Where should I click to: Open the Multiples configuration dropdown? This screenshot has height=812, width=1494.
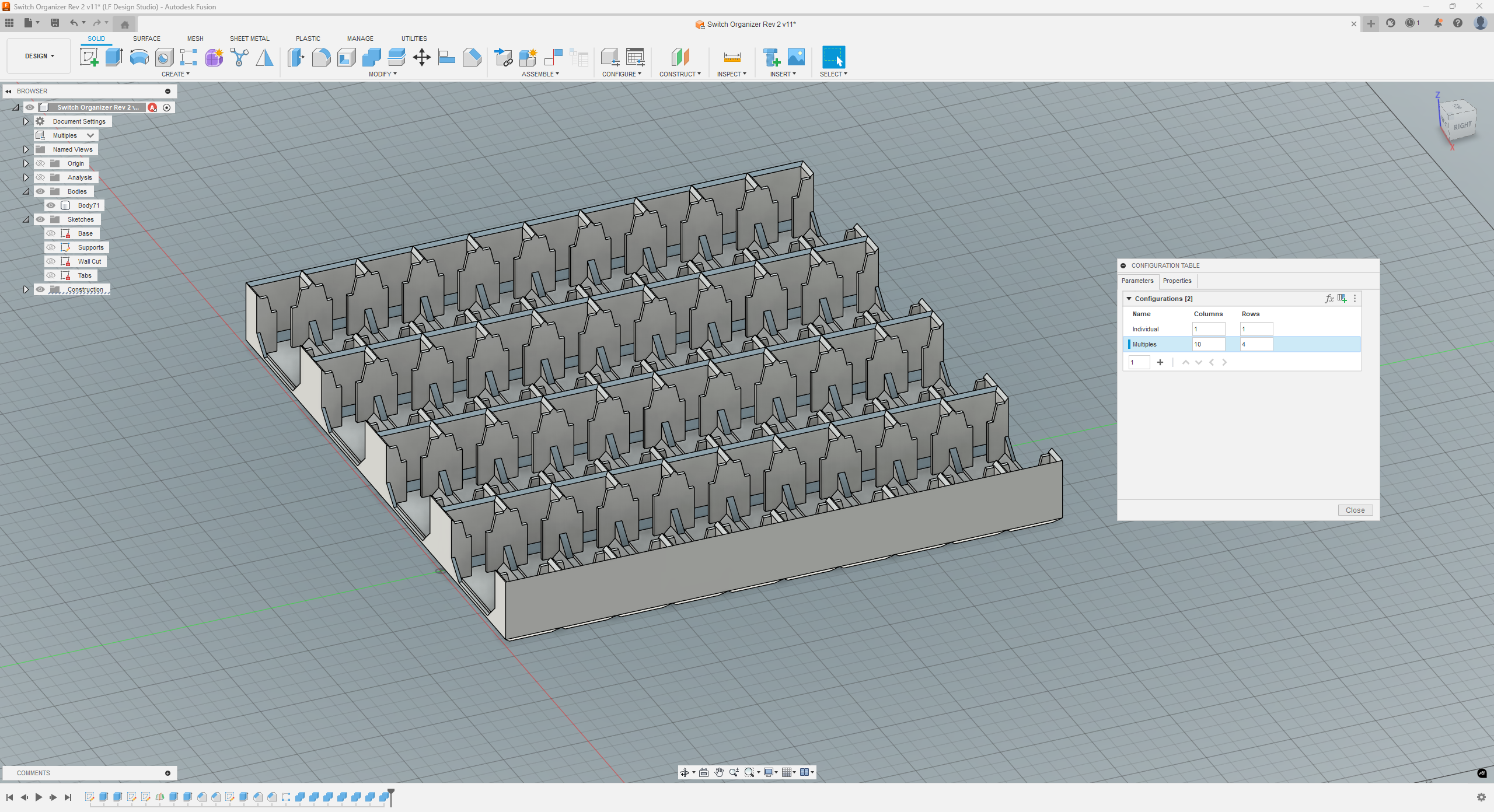(90, 135)
